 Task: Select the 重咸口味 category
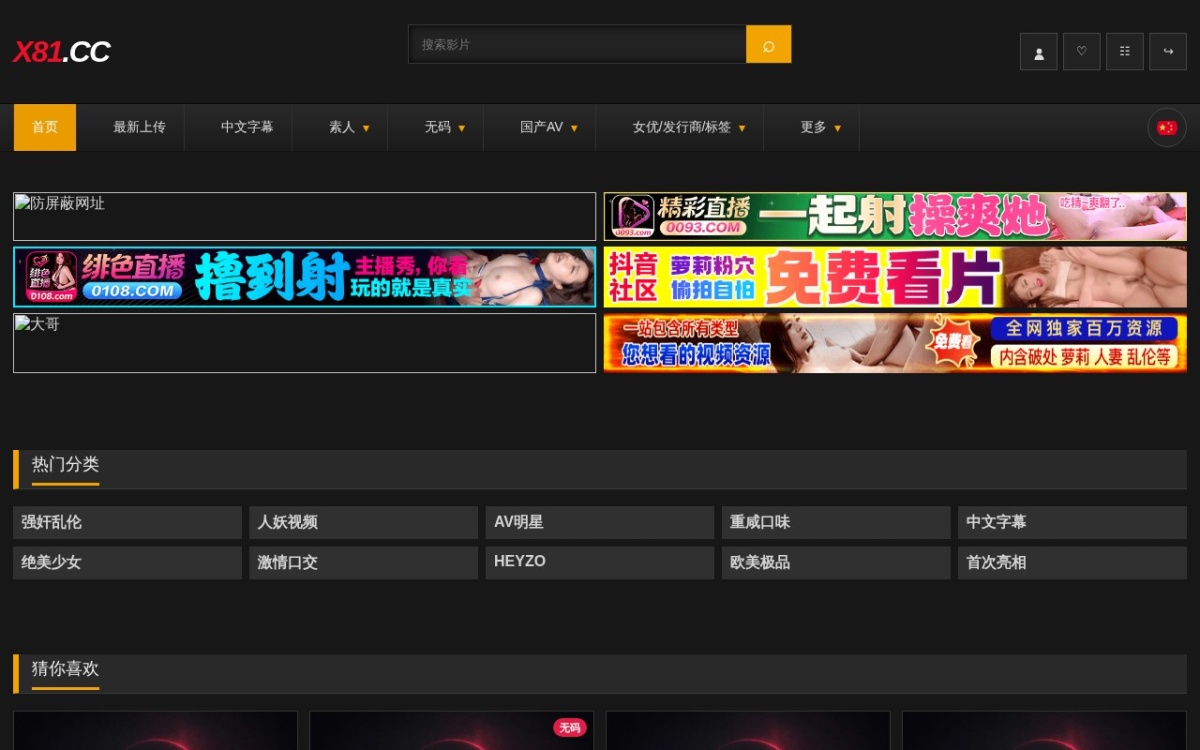836,522
